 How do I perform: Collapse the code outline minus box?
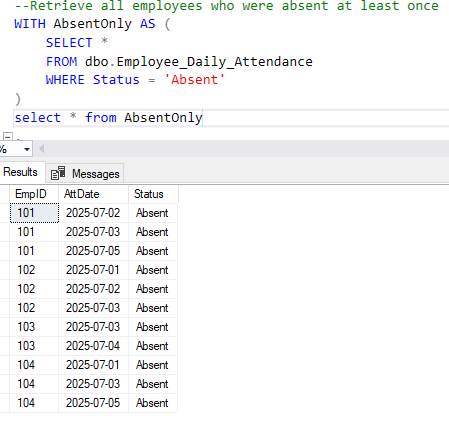(7, 136)
